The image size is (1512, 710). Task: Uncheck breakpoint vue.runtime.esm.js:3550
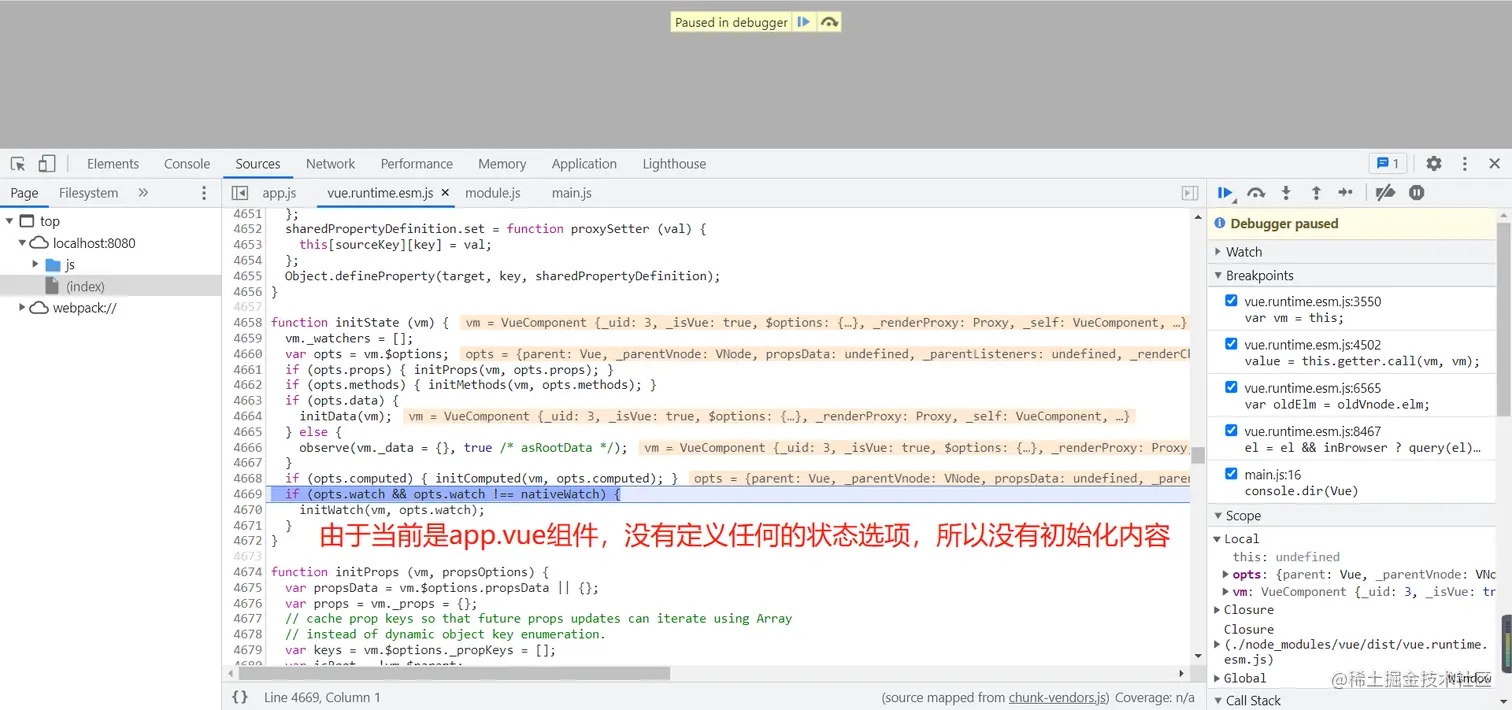1231,300
